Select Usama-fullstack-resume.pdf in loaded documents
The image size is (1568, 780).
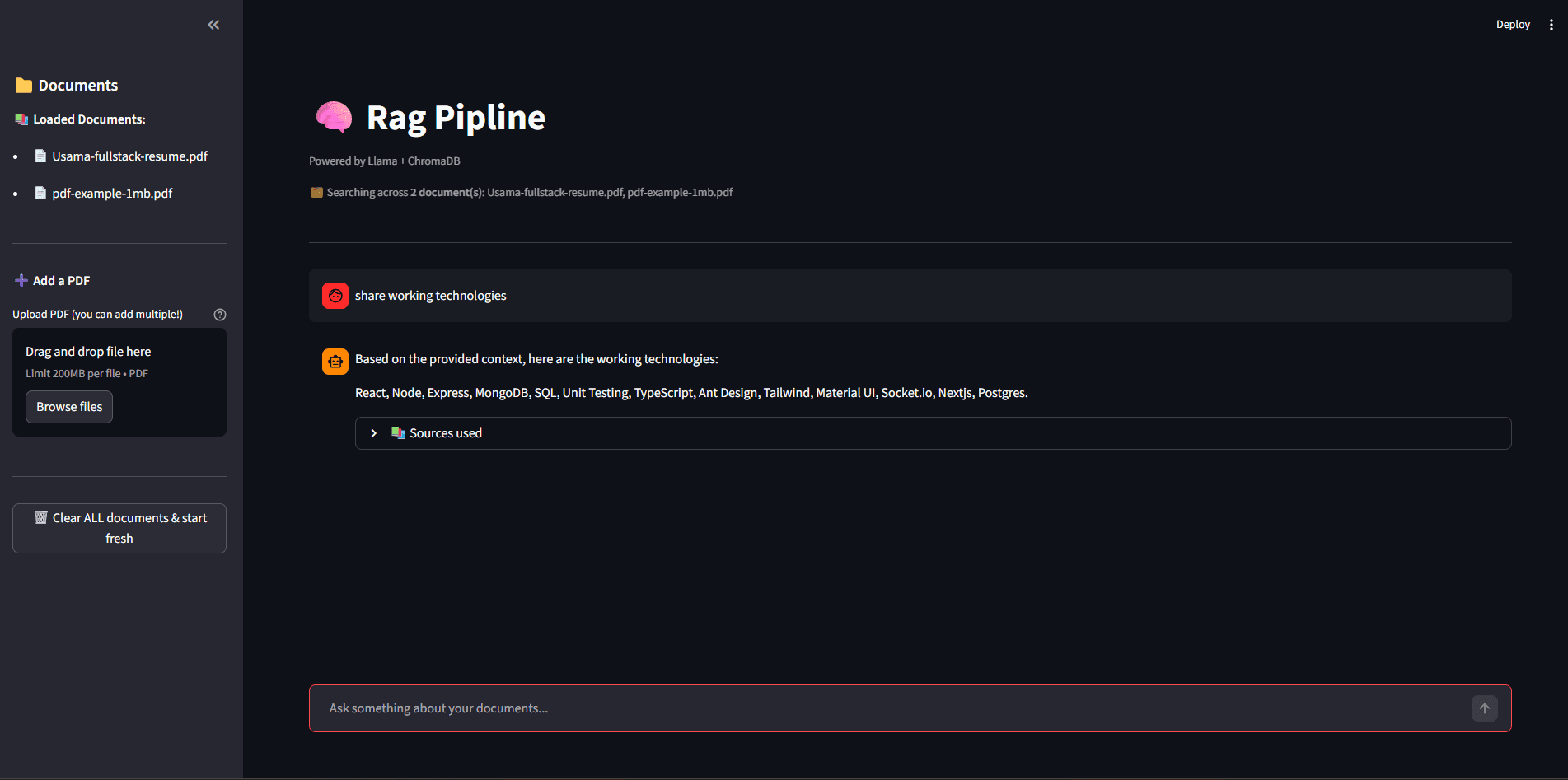pyautogui.click(x=129, y=156)
